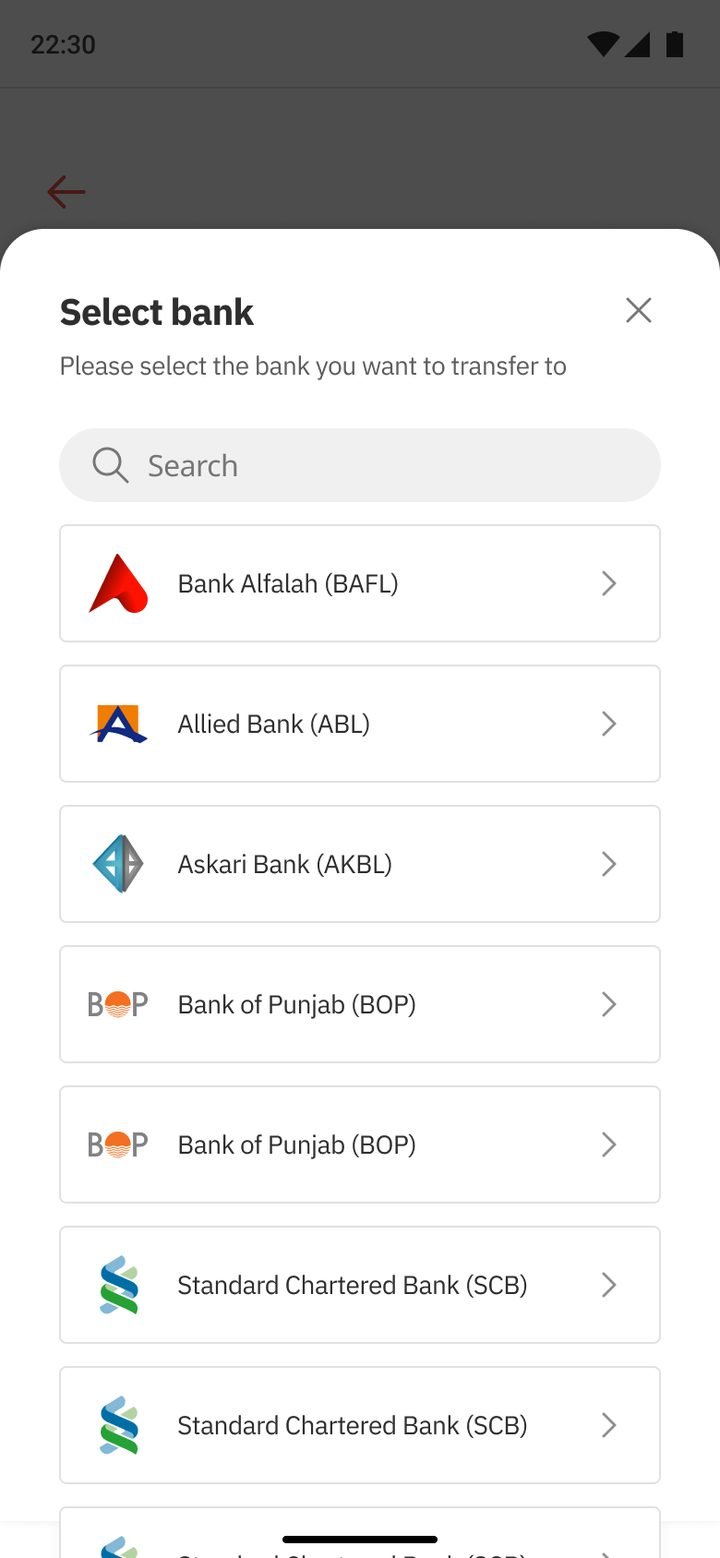Tap the battery status icon
The width and height of the screenshot is (720, 1558).
point(675,44)
